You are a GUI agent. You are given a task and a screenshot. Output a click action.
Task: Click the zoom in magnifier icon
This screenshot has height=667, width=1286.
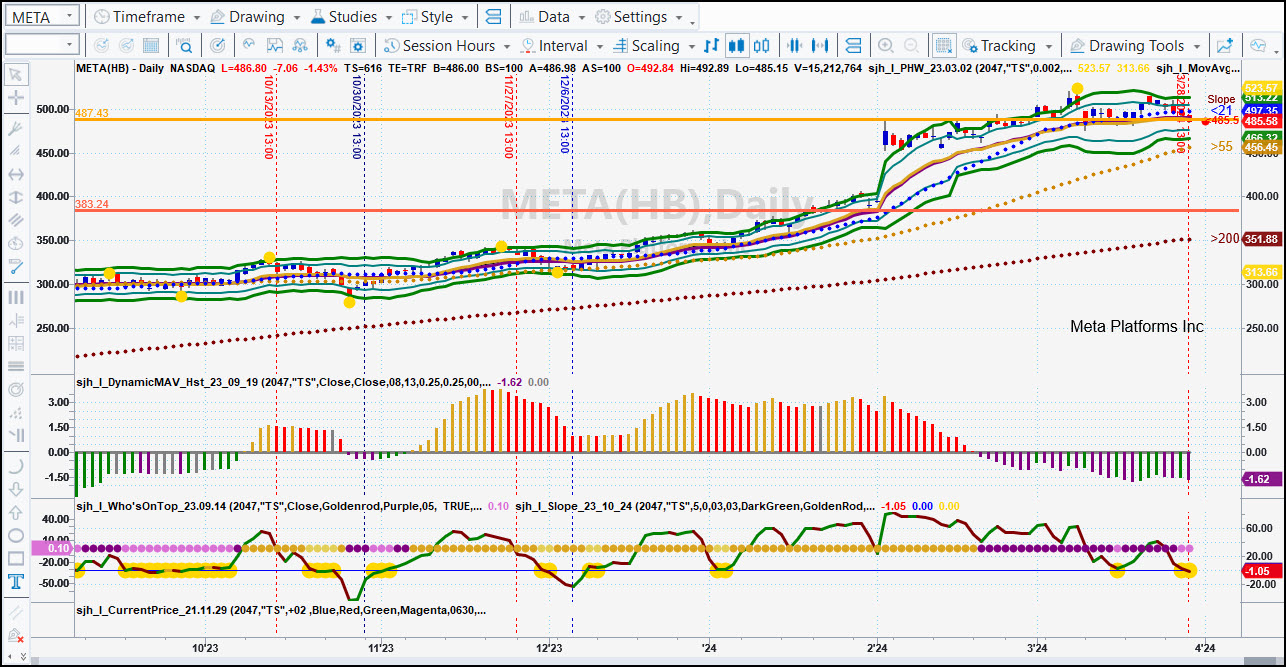point(885,45)
